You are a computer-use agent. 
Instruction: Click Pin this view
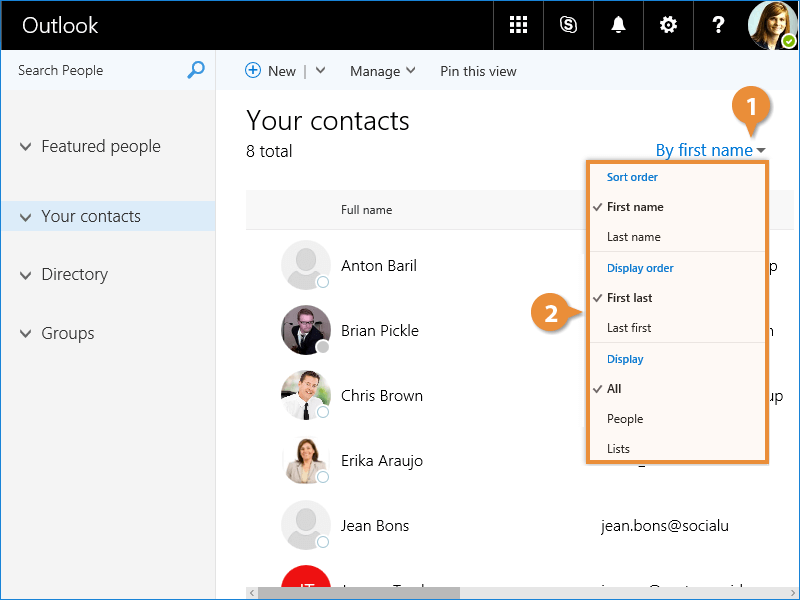click(478, 71)
